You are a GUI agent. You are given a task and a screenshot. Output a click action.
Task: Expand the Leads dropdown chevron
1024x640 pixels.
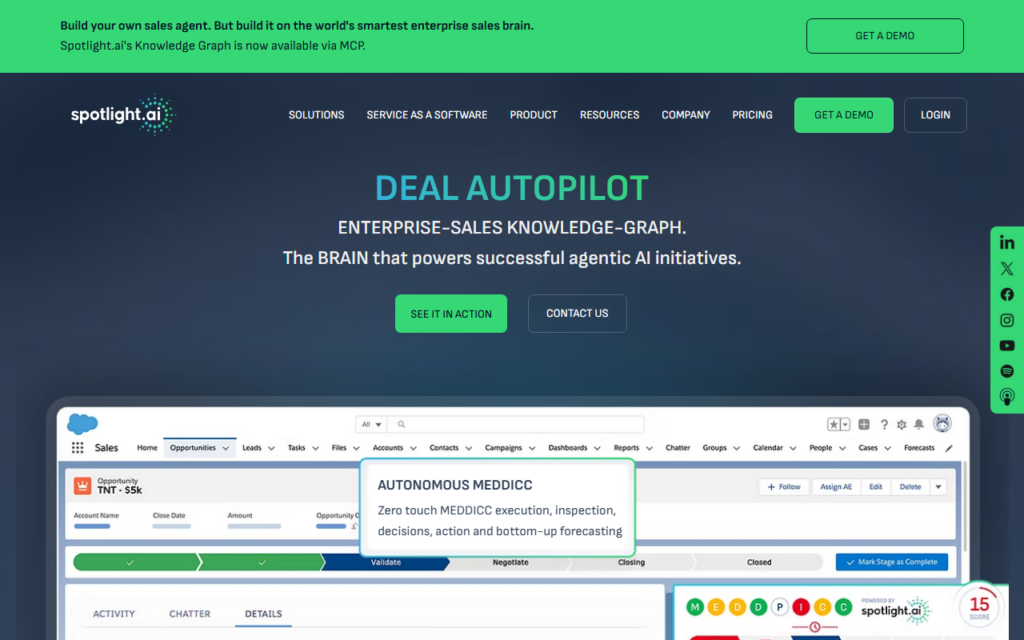[x=271, y=448]
